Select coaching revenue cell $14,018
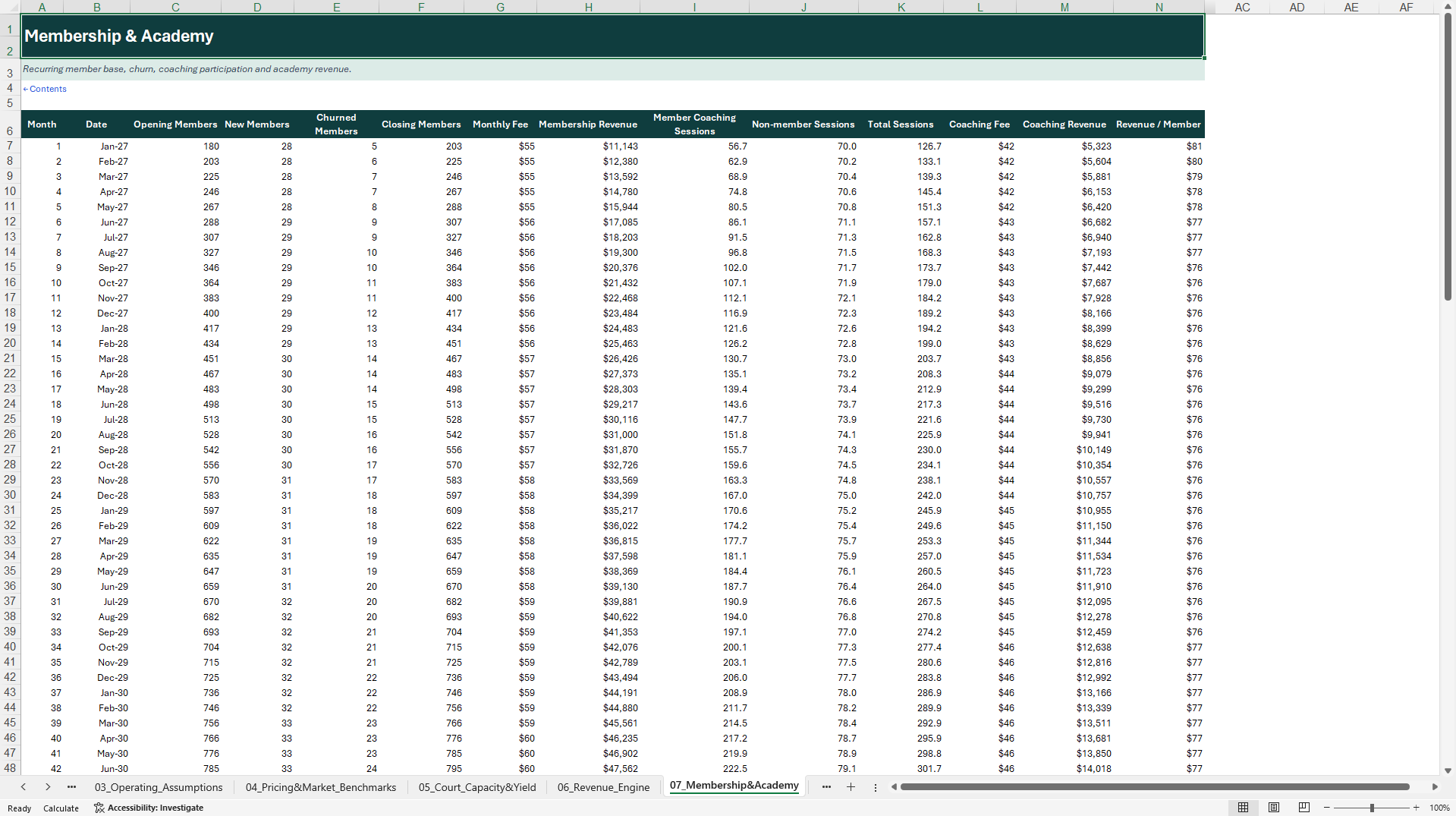 (1064, 768)
